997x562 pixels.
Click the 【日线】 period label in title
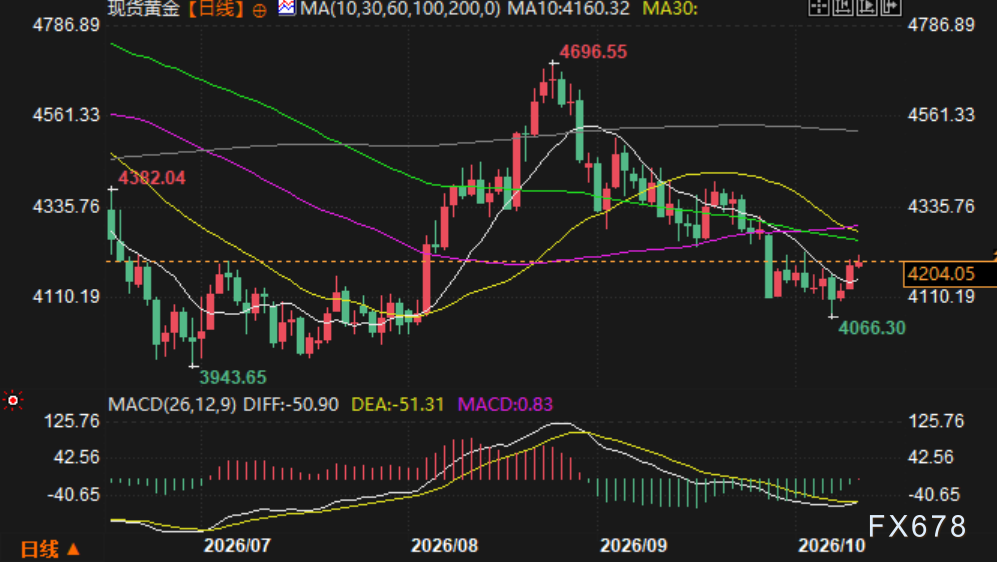tap(216, 8)
